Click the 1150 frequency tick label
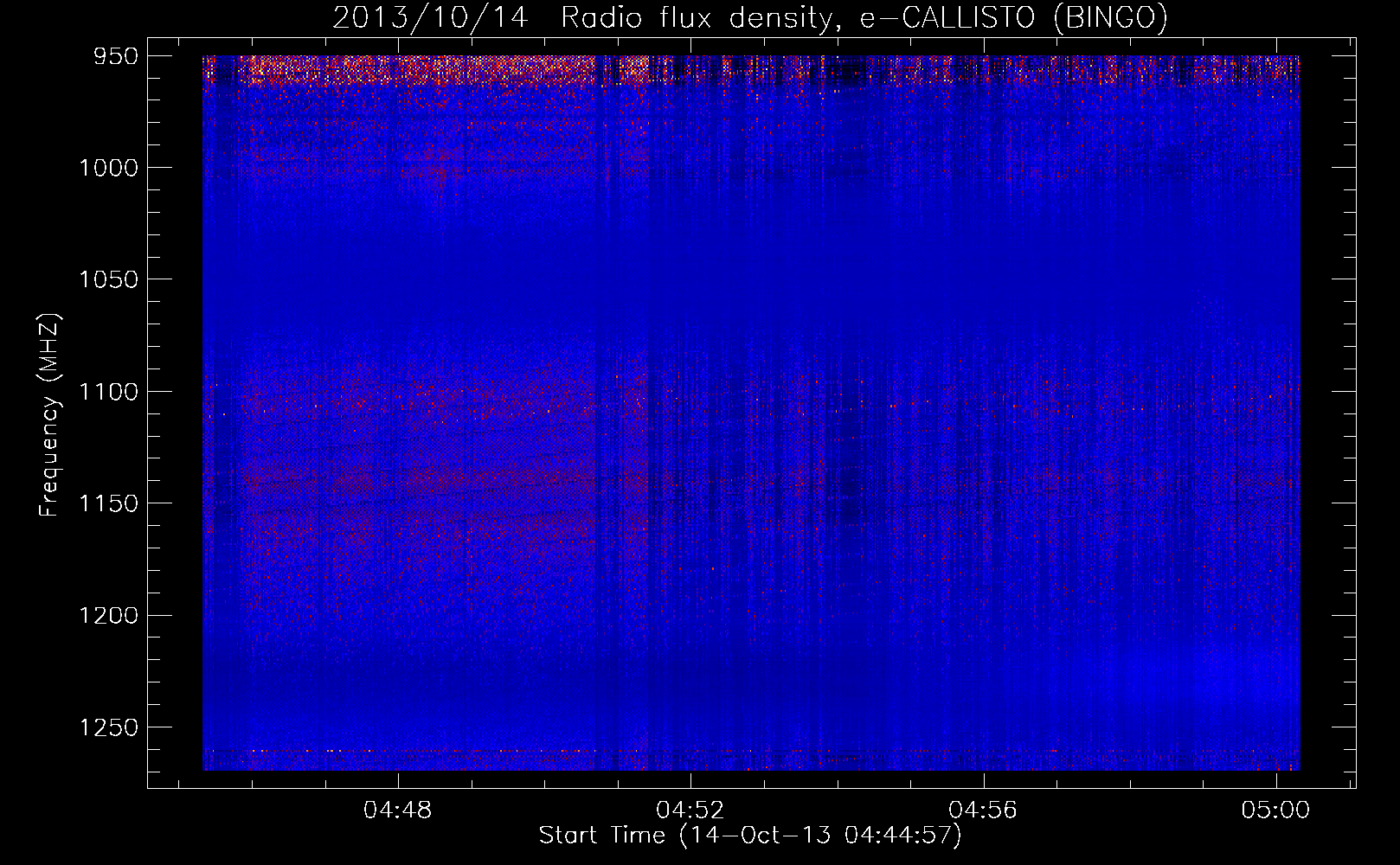This screenshot has height=865, width=1400. [x=109, y=503]
